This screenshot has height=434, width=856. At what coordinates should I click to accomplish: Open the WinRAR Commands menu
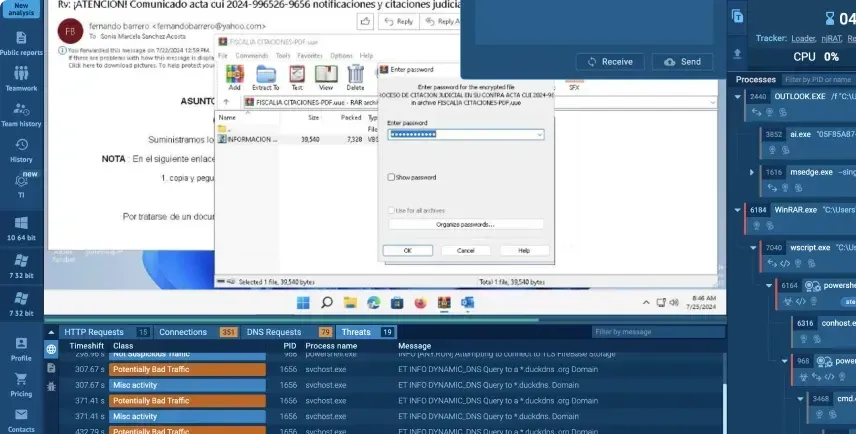pos(252,56)
